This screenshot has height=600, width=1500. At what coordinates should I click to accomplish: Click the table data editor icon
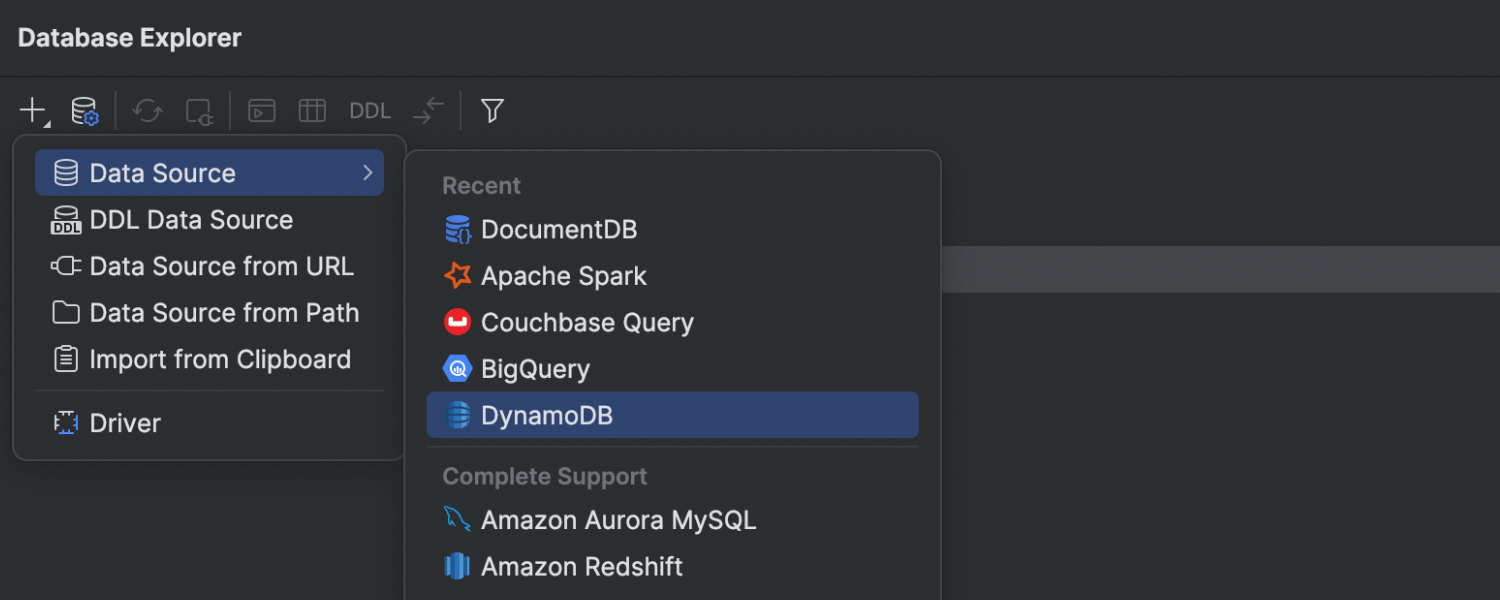pyautogui.click(x=312, y=110)
